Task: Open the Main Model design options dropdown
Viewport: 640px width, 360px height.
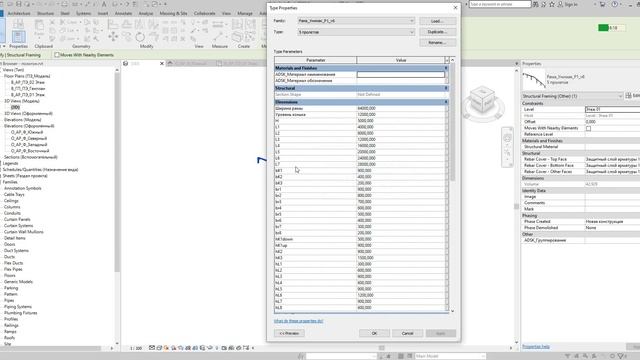Action: (x=450, y=356)
